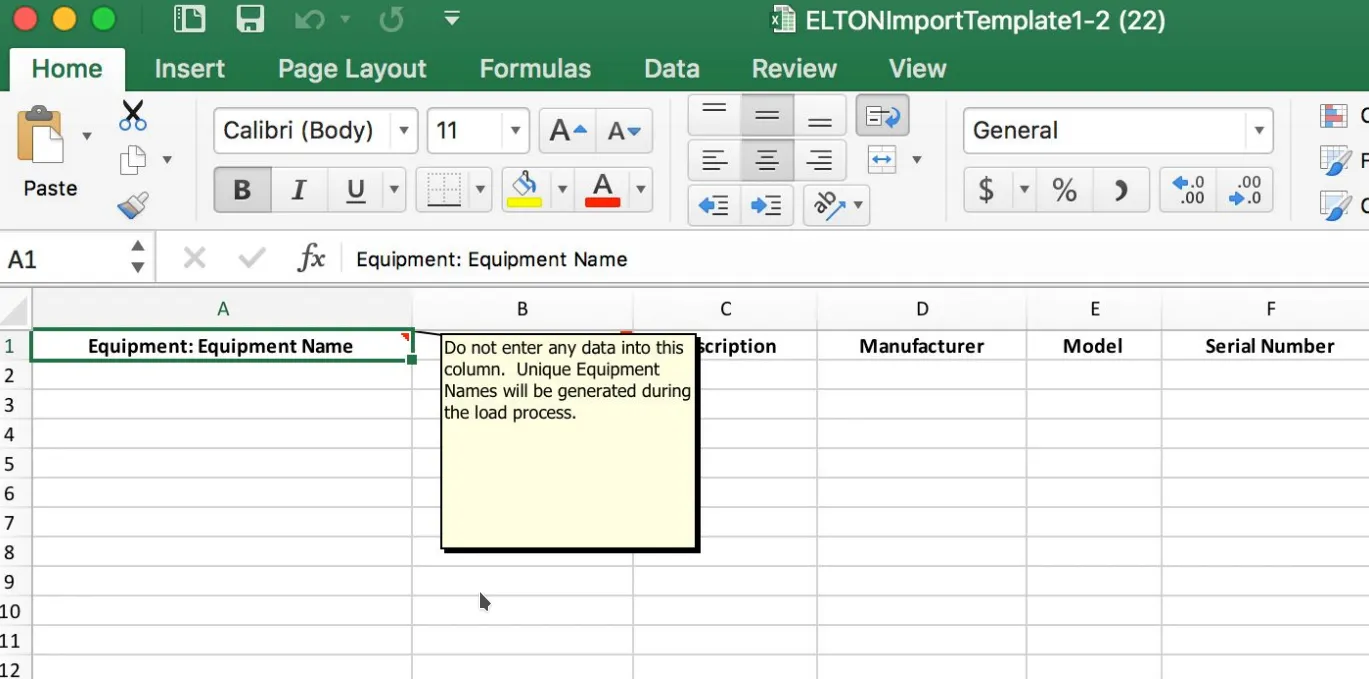Undo the last action

(x=309, y=19)
